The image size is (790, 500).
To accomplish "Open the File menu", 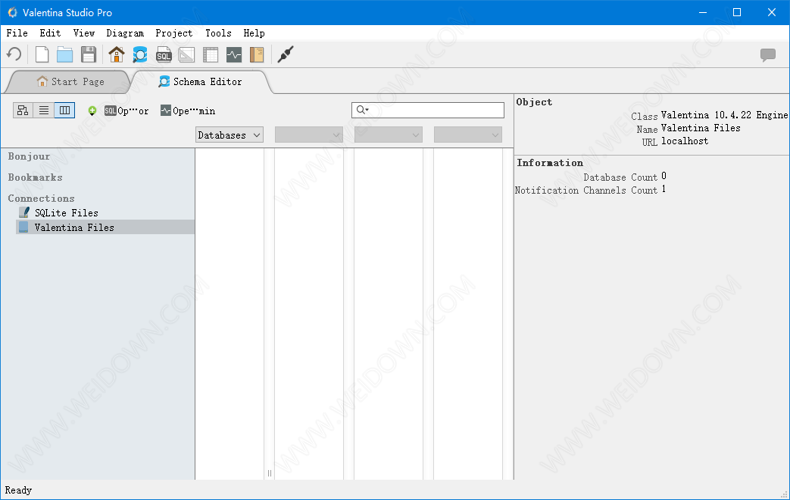I will click(x=17, y=33).
